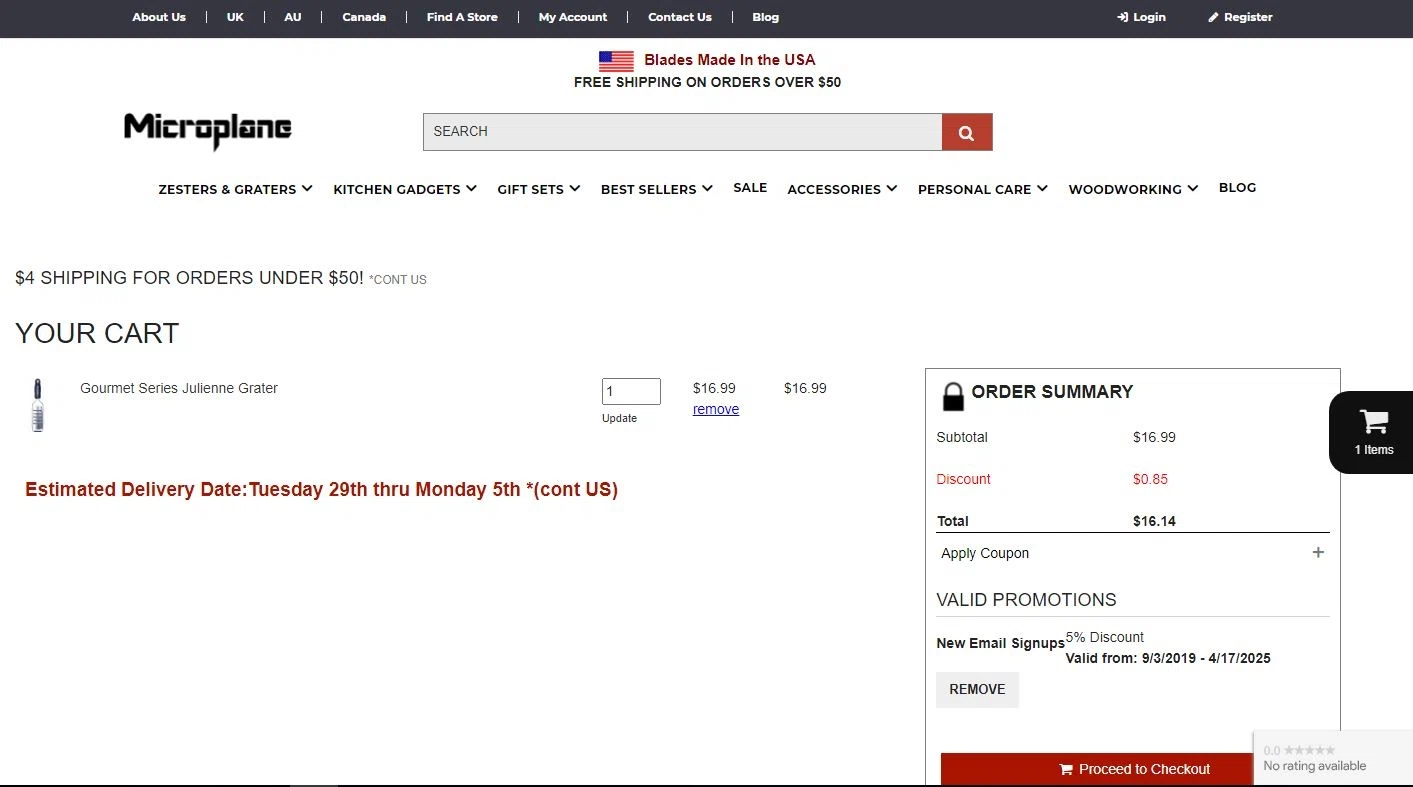
Task: Open My Account page
Action: [573, 17]
